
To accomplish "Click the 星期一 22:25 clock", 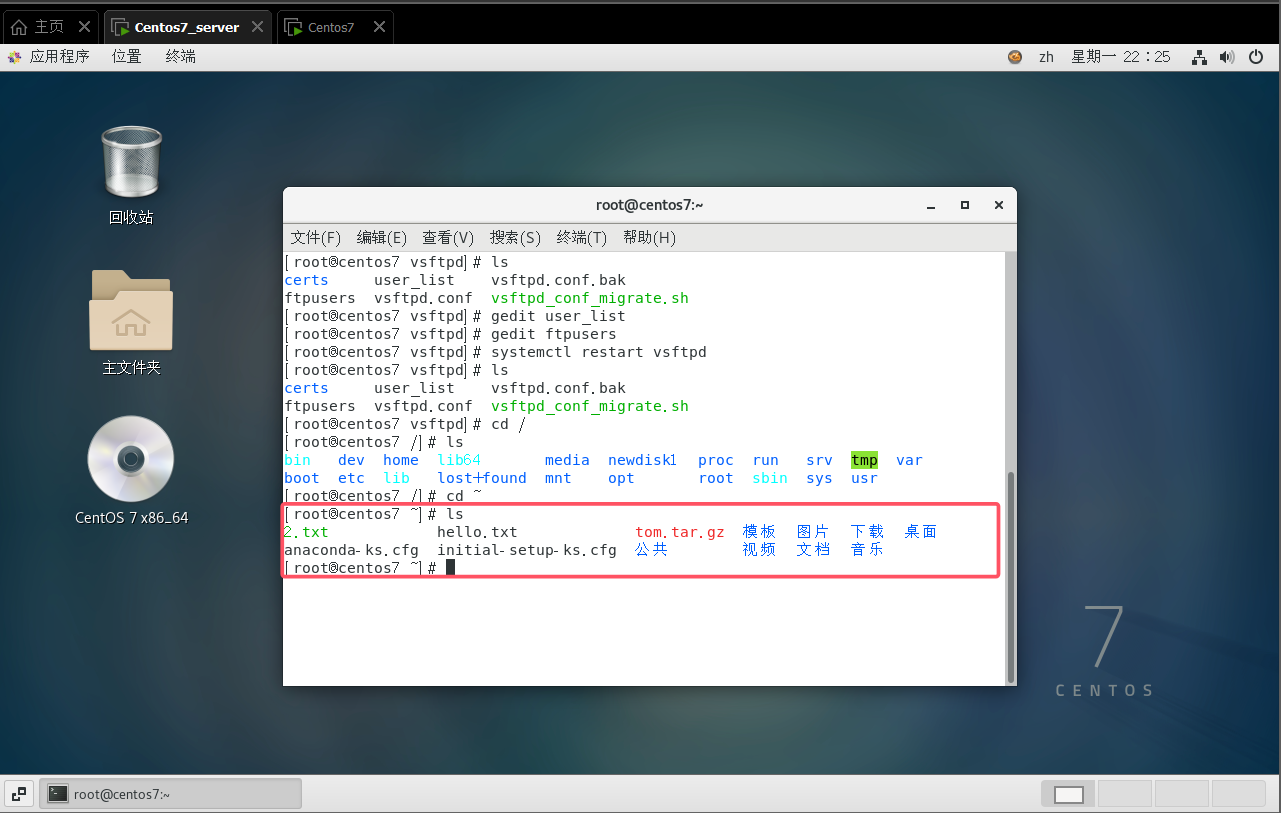I will (x=1120, y=57).
